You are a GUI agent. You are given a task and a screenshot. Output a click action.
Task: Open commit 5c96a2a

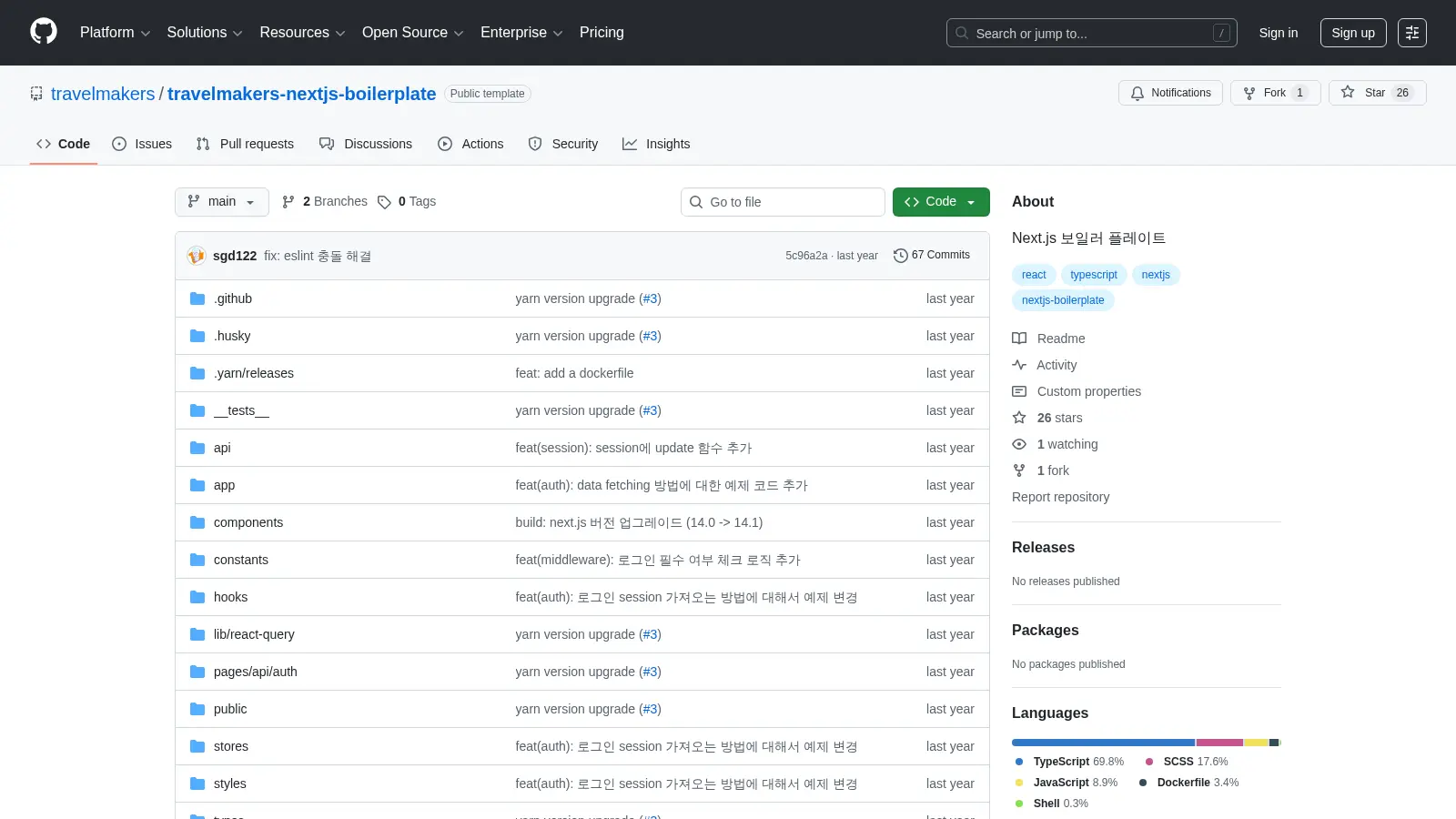tap(806, 256)
